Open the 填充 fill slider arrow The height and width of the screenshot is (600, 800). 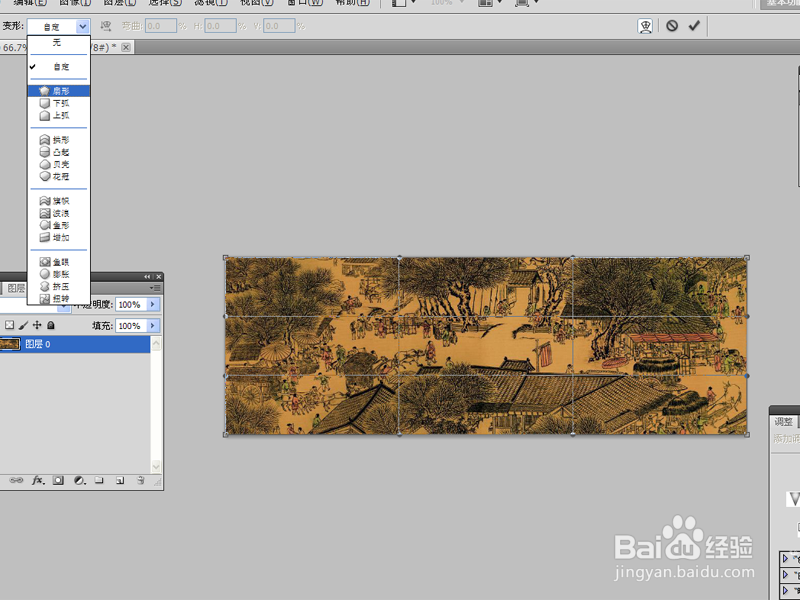tap(153, 326)
